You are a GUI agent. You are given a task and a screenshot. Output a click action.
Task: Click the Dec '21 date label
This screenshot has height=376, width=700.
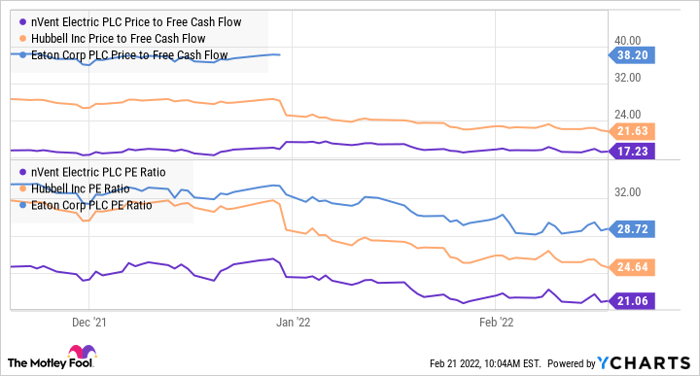click(89, 322)
